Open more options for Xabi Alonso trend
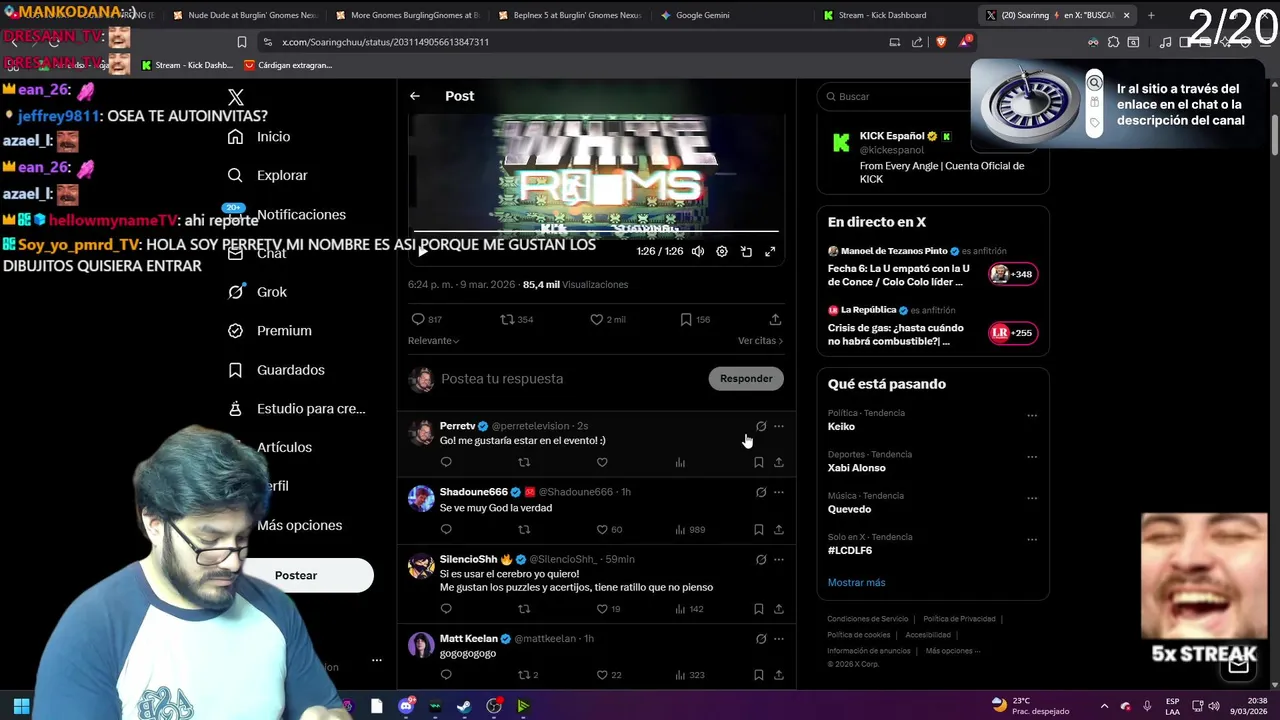The height and width of the screenshot is (720, 1280). coord(1032,457)
